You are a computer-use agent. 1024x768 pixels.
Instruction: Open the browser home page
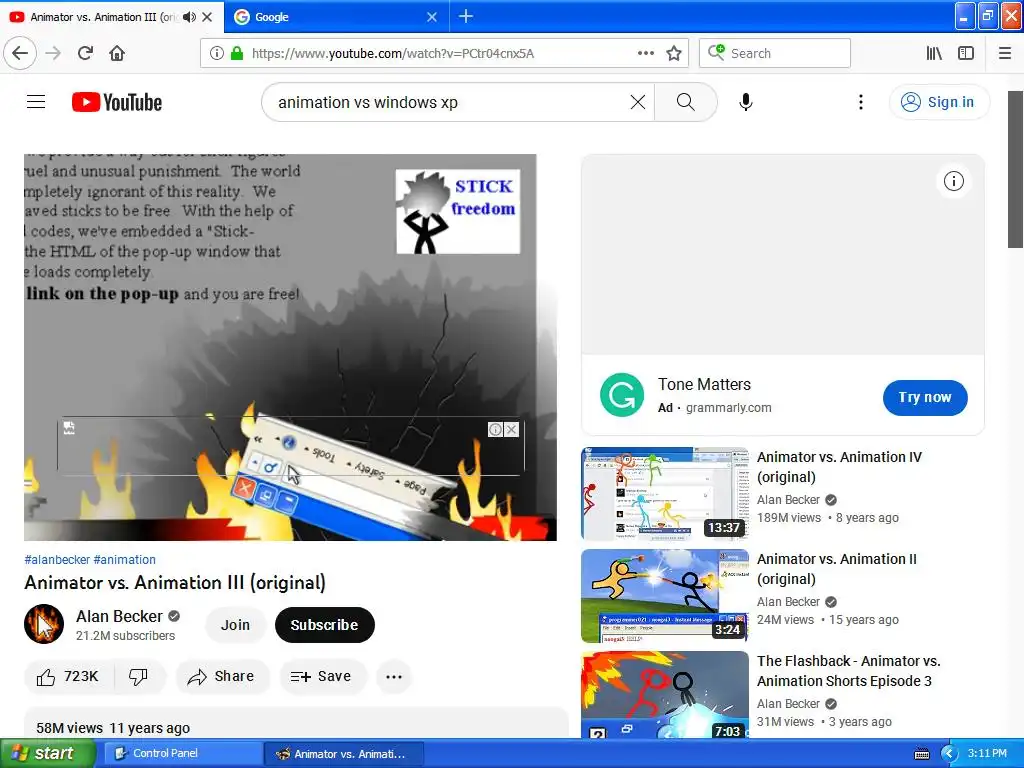tap(117, 53)
